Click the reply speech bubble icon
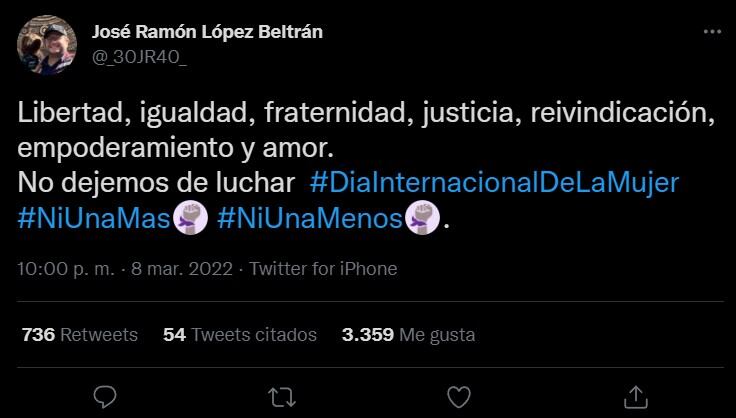Image resolution: width=736 pixels, height=418 pixels. coord(105,397)
